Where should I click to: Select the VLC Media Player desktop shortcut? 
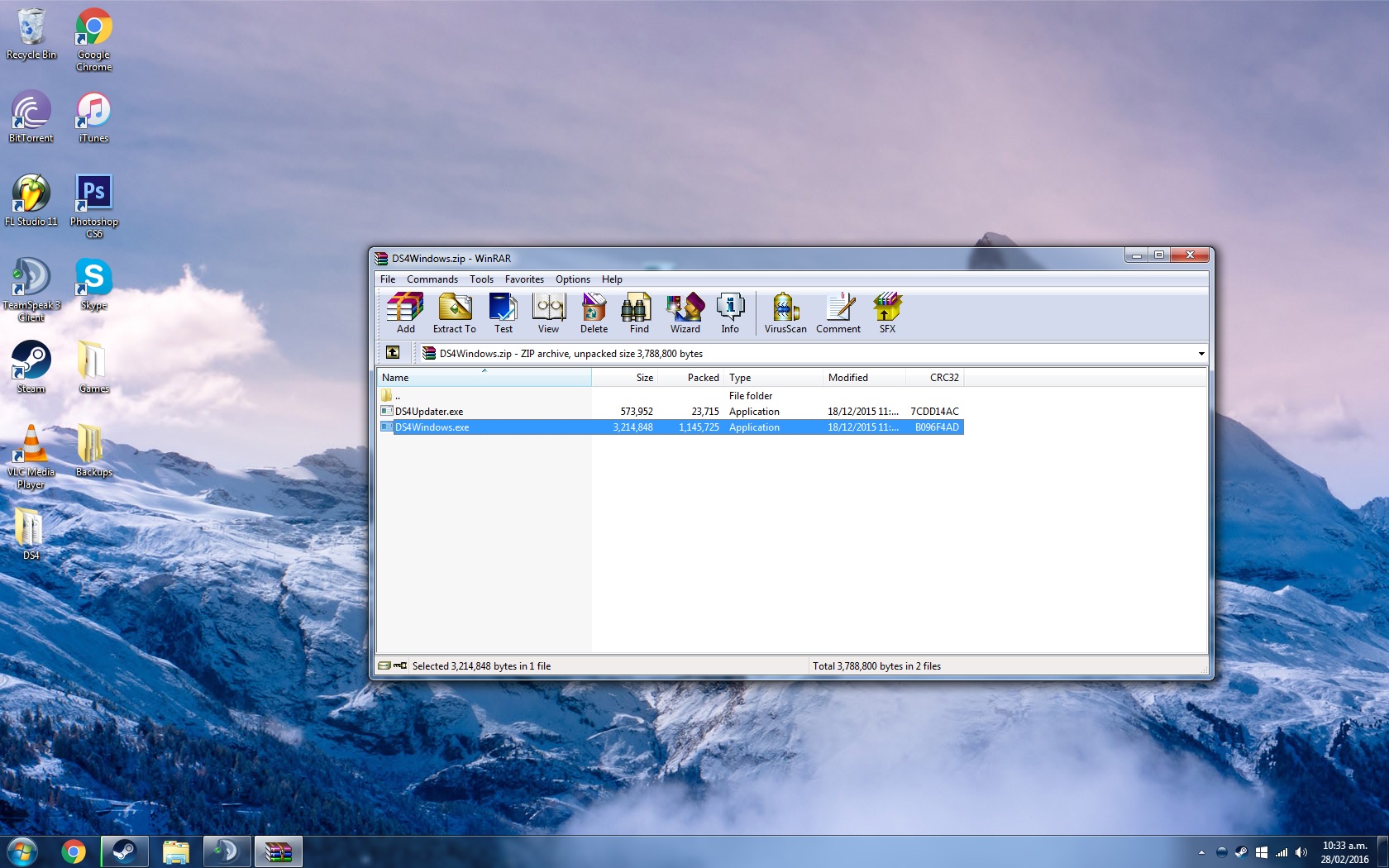[x=31, y=456]
